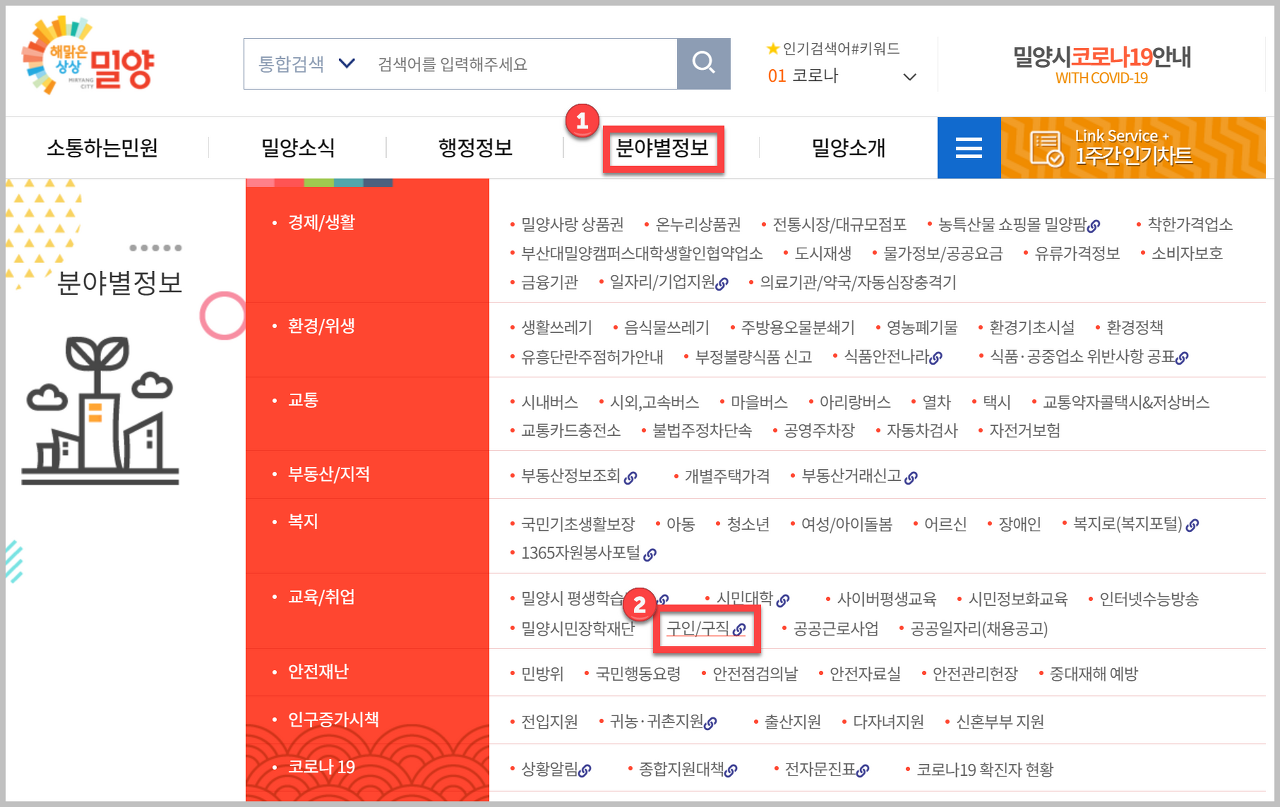
Task: Open 민방위 link
Action: click(542, 674)
